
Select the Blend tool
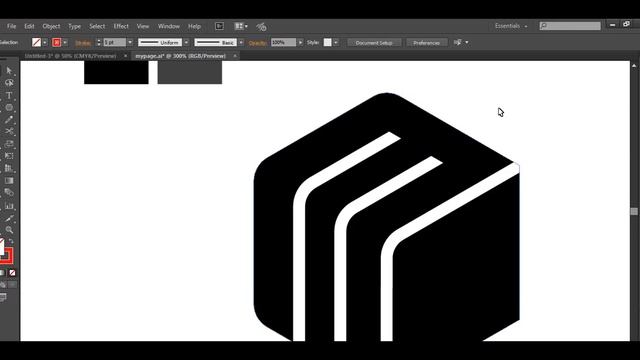(x=9, y=193)
